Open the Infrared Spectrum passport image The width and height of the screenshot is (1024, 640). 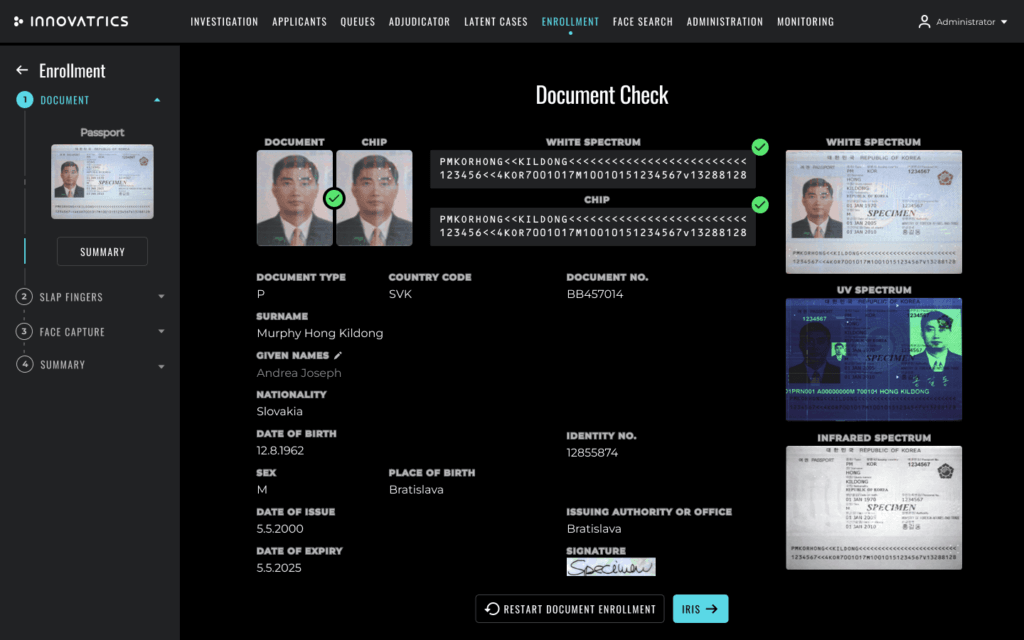[874, 507]
